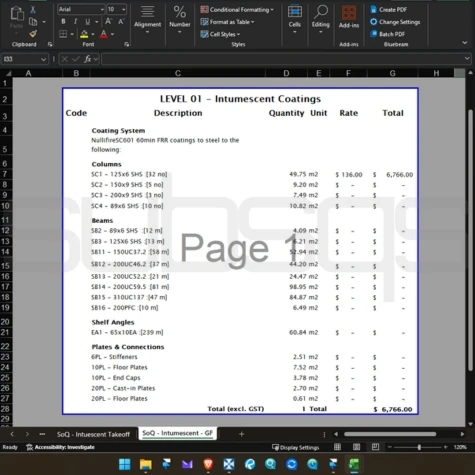Open the Arial font name dropdown
The height and width of the screenshot is (475, 475).
click(x=102, y=9)
